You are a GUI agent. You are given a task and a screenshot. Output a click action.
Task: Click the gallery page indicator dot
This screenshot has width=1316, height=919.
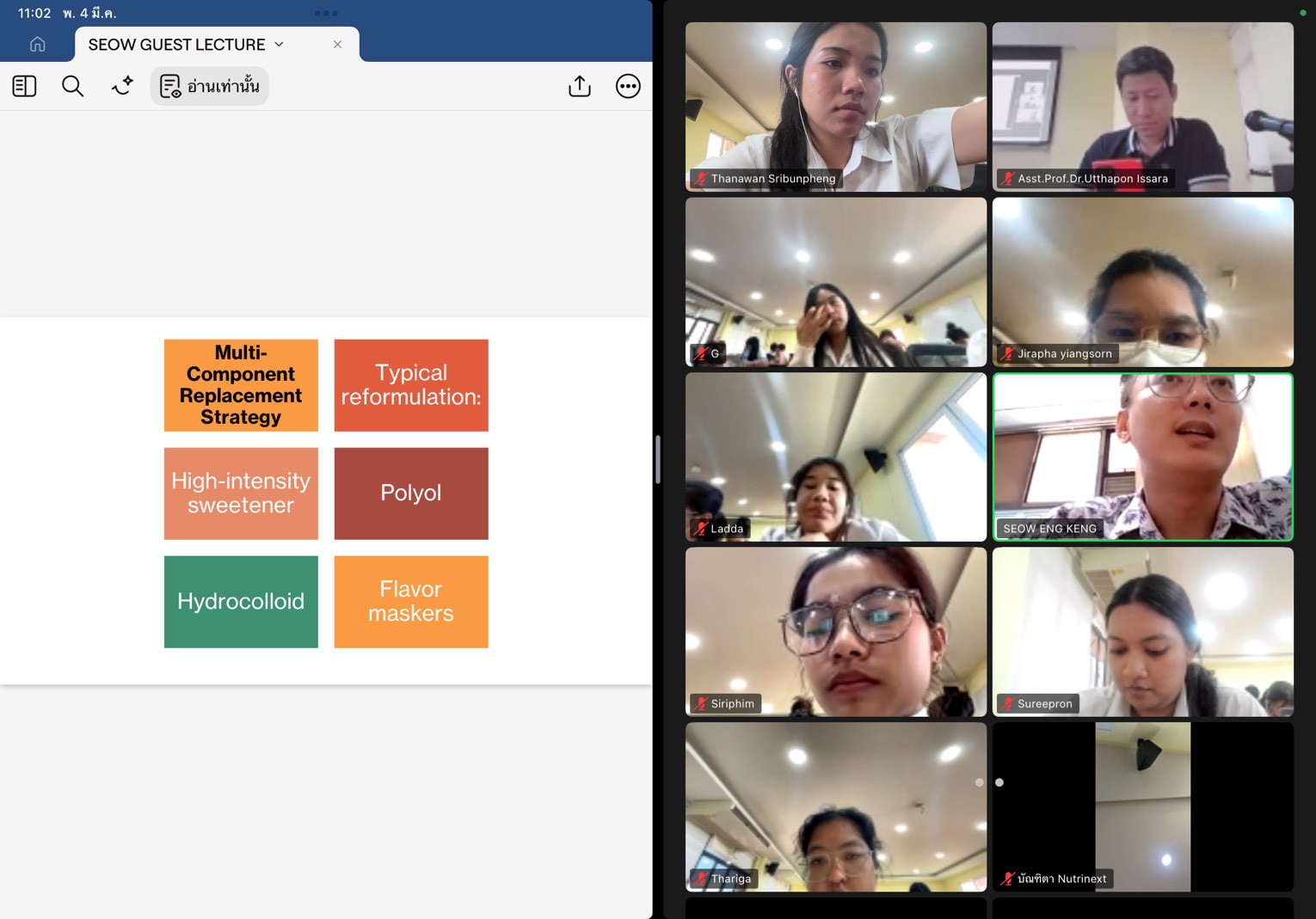[999, 782]
